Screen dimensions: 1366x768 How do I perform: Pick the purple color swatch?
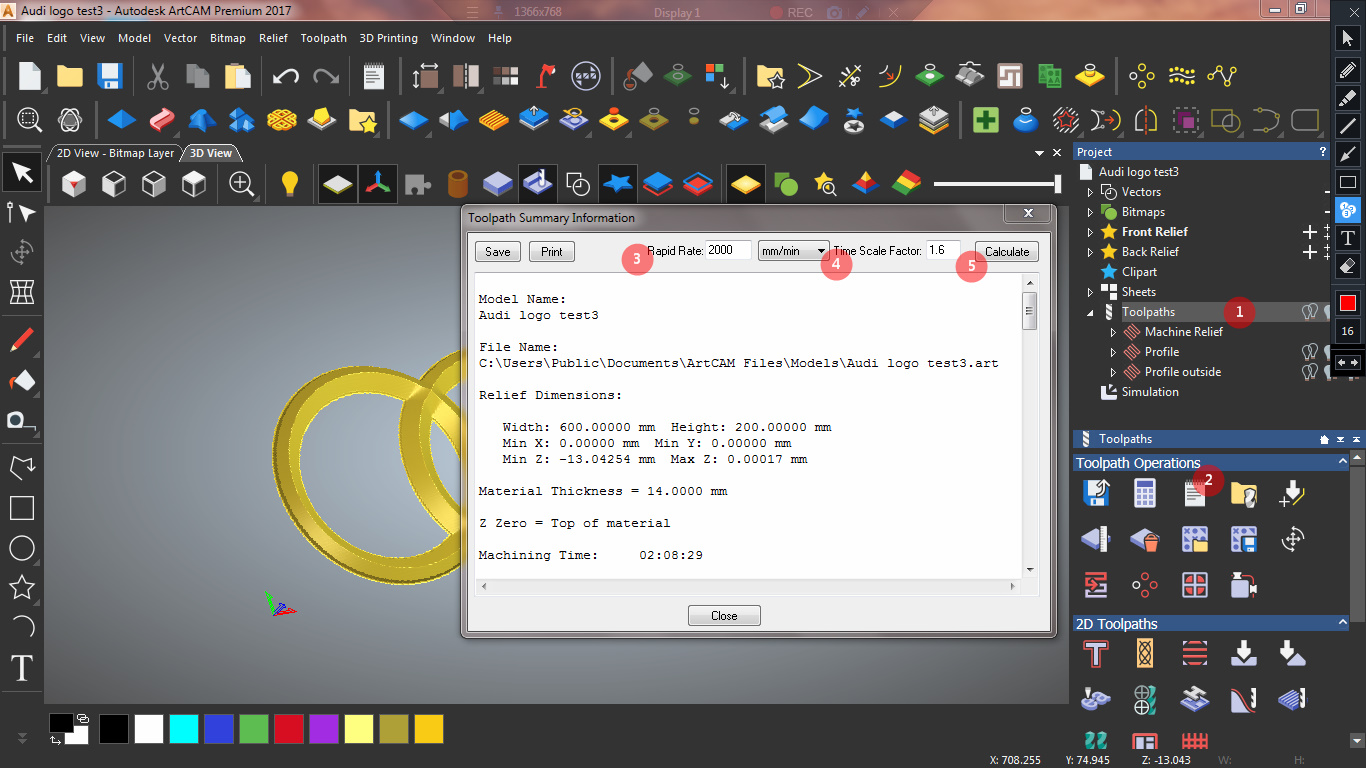(323, 729)
